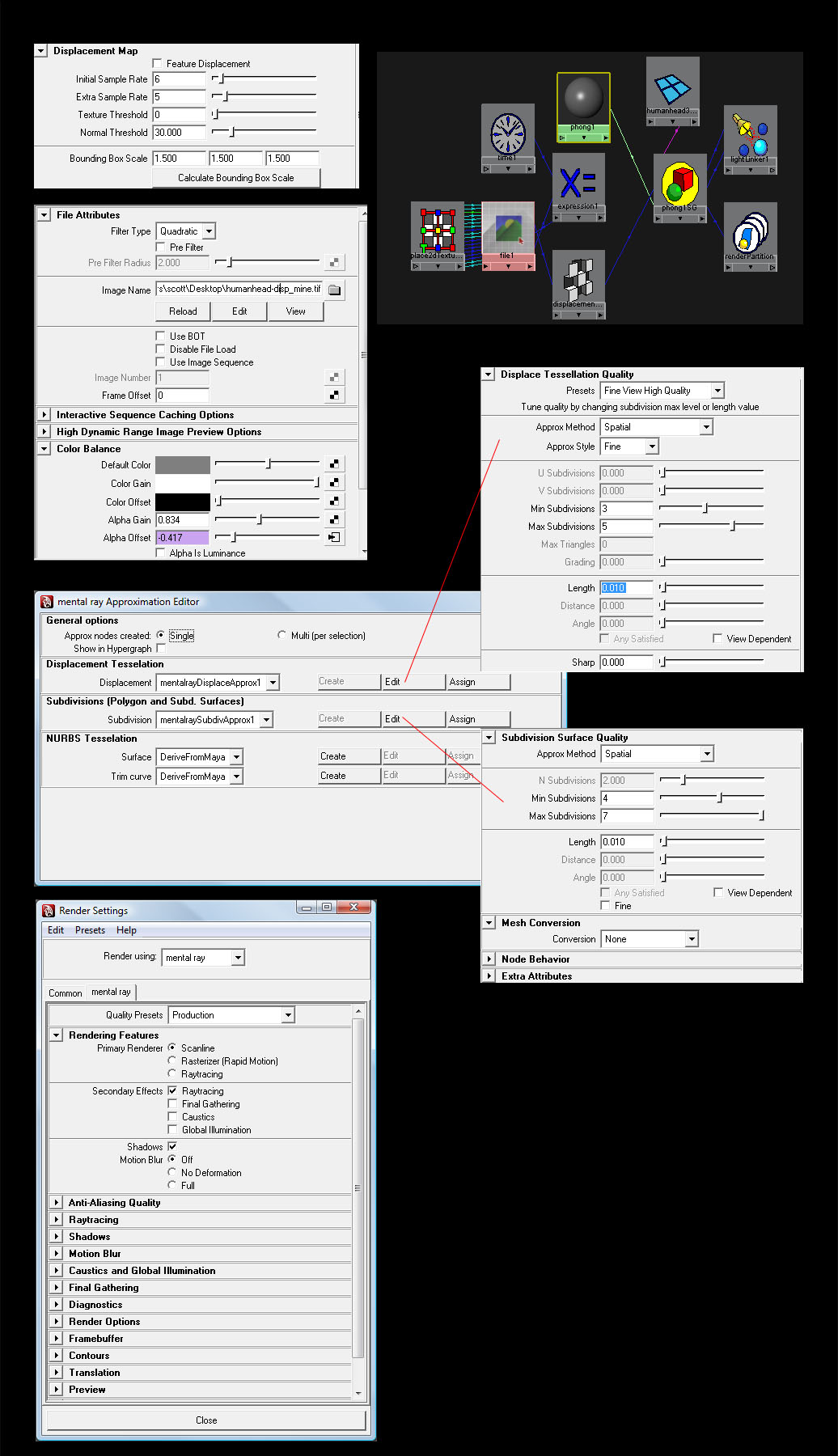
Task: Click map button next to Alpha Gain
Action: click(334, 519)
